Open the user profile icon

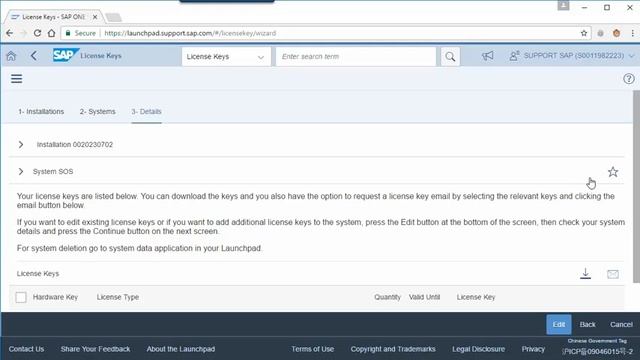[x=514, y=56]
